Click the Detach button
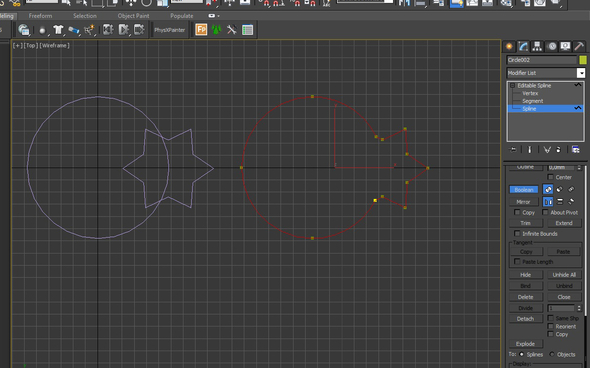Viewport: 590px width, 368px height. [x=525, y=319]
